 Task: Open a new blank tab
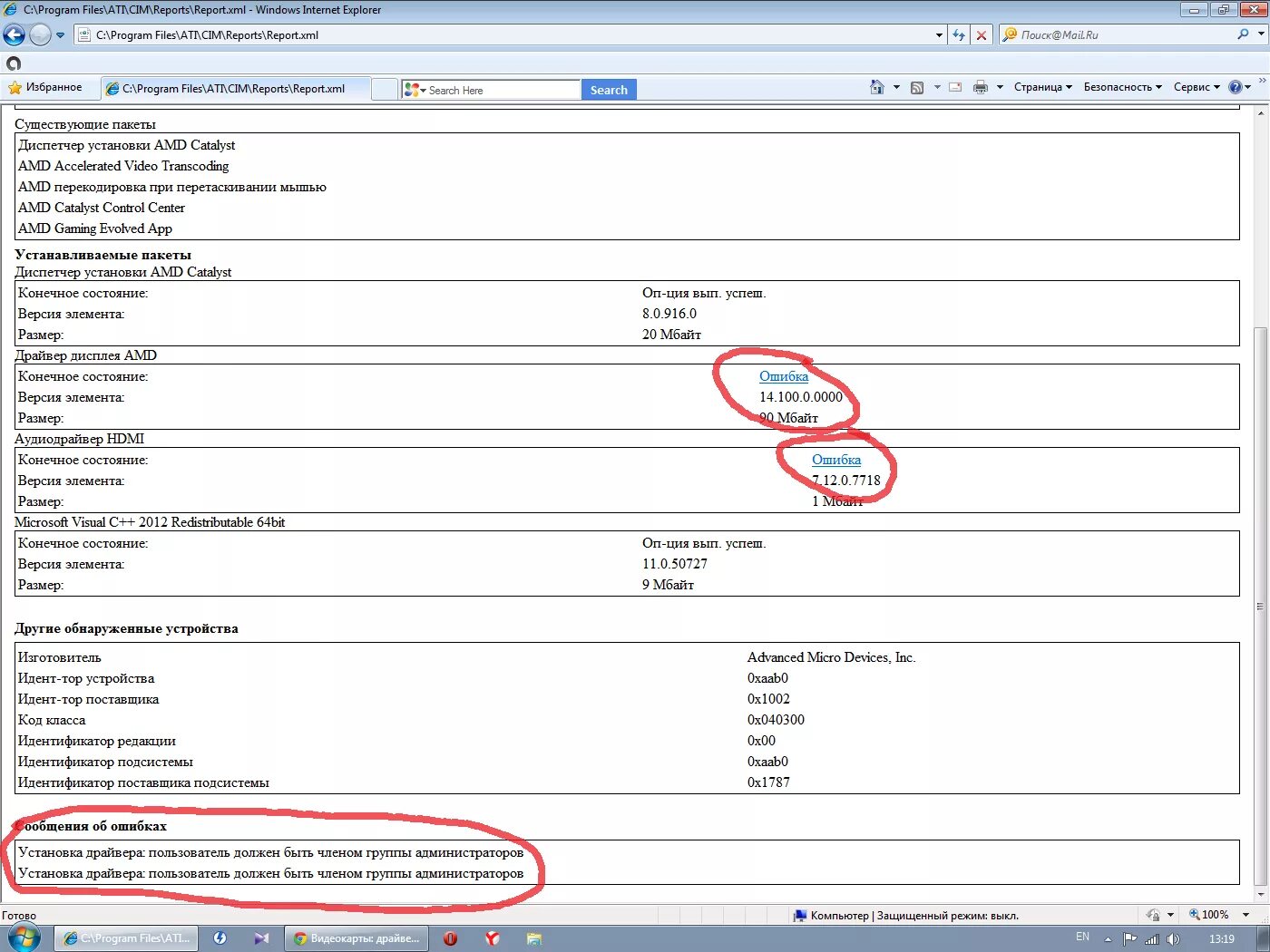coord(385,89)
